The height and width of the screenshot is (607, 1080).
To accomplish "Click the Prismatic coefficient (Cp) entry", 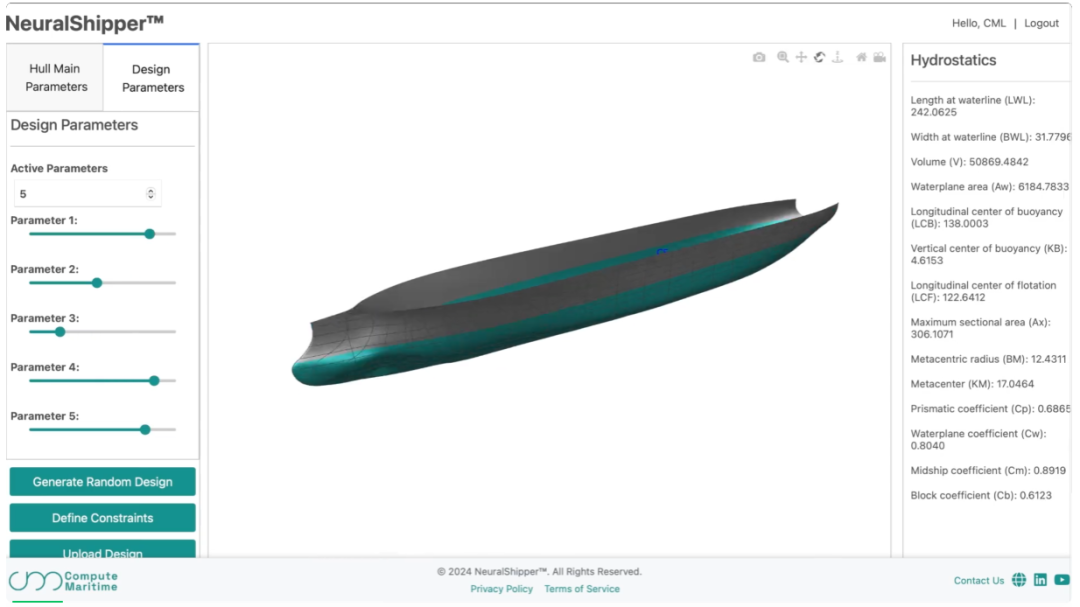I will coord(990,409).
